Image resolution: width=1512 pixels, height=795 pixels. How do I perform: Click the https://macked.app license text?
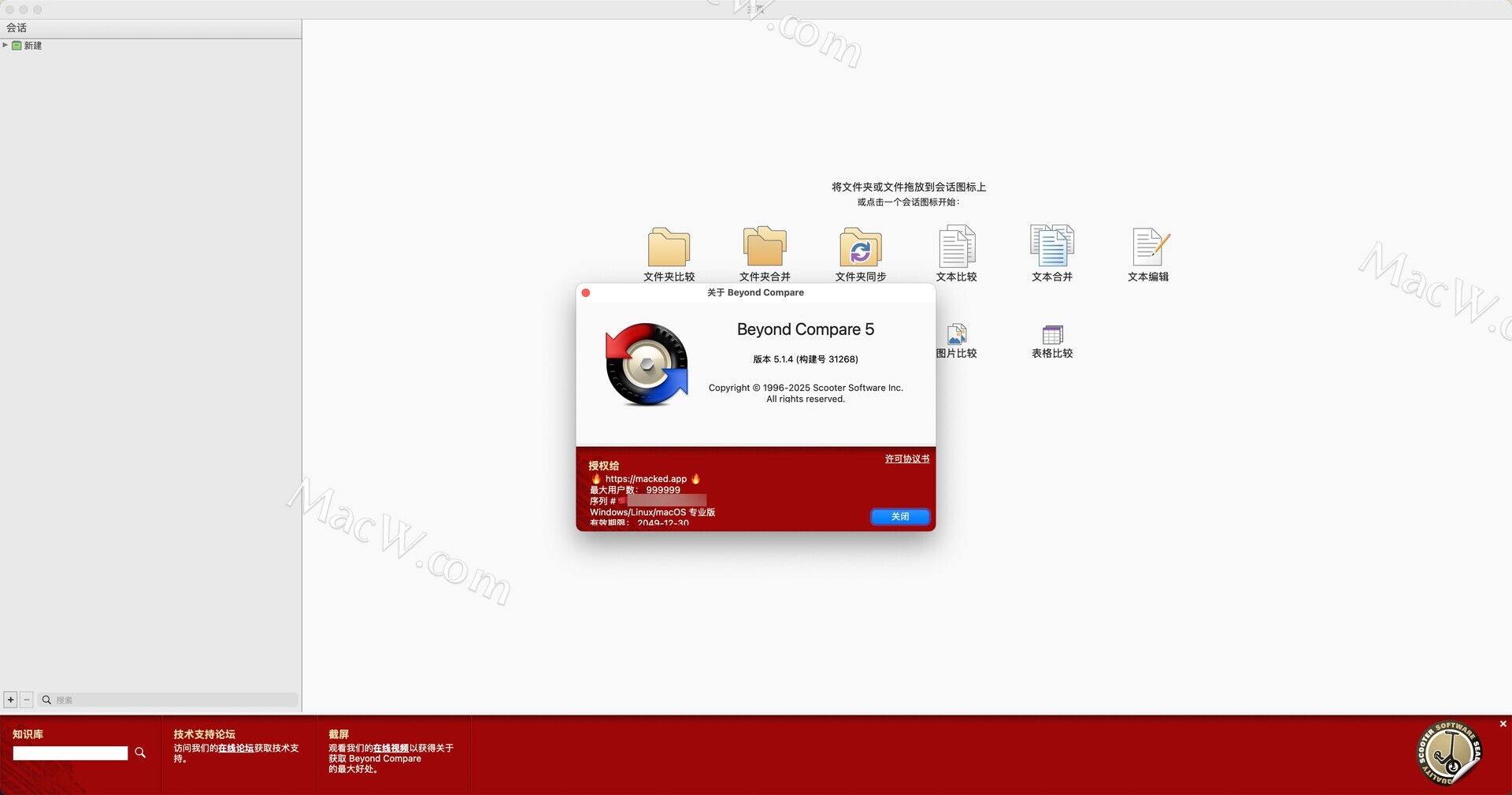(646, 478)
